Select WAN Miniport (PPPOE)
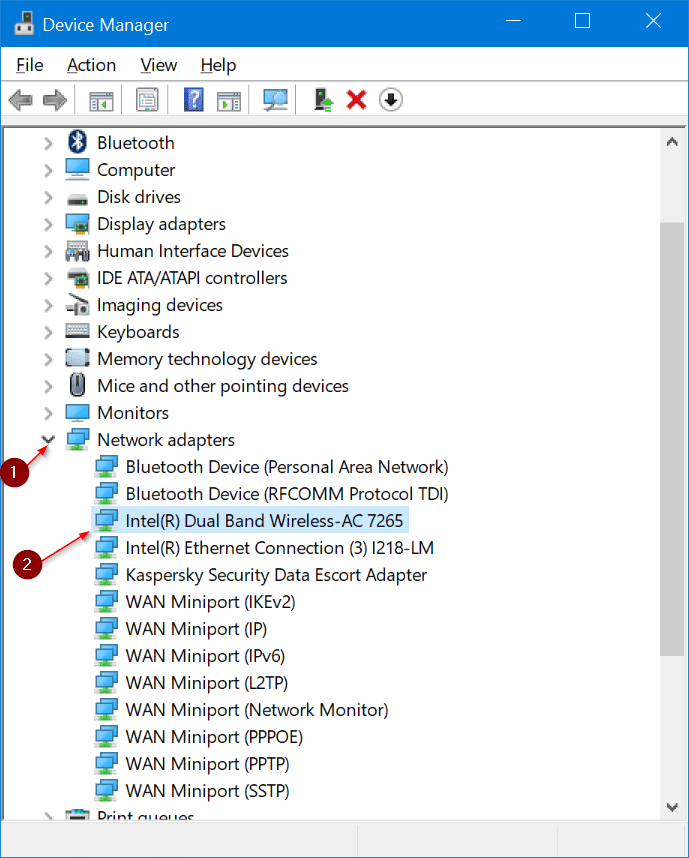Screen dimensions: 689x858 (x=214, y=737)
